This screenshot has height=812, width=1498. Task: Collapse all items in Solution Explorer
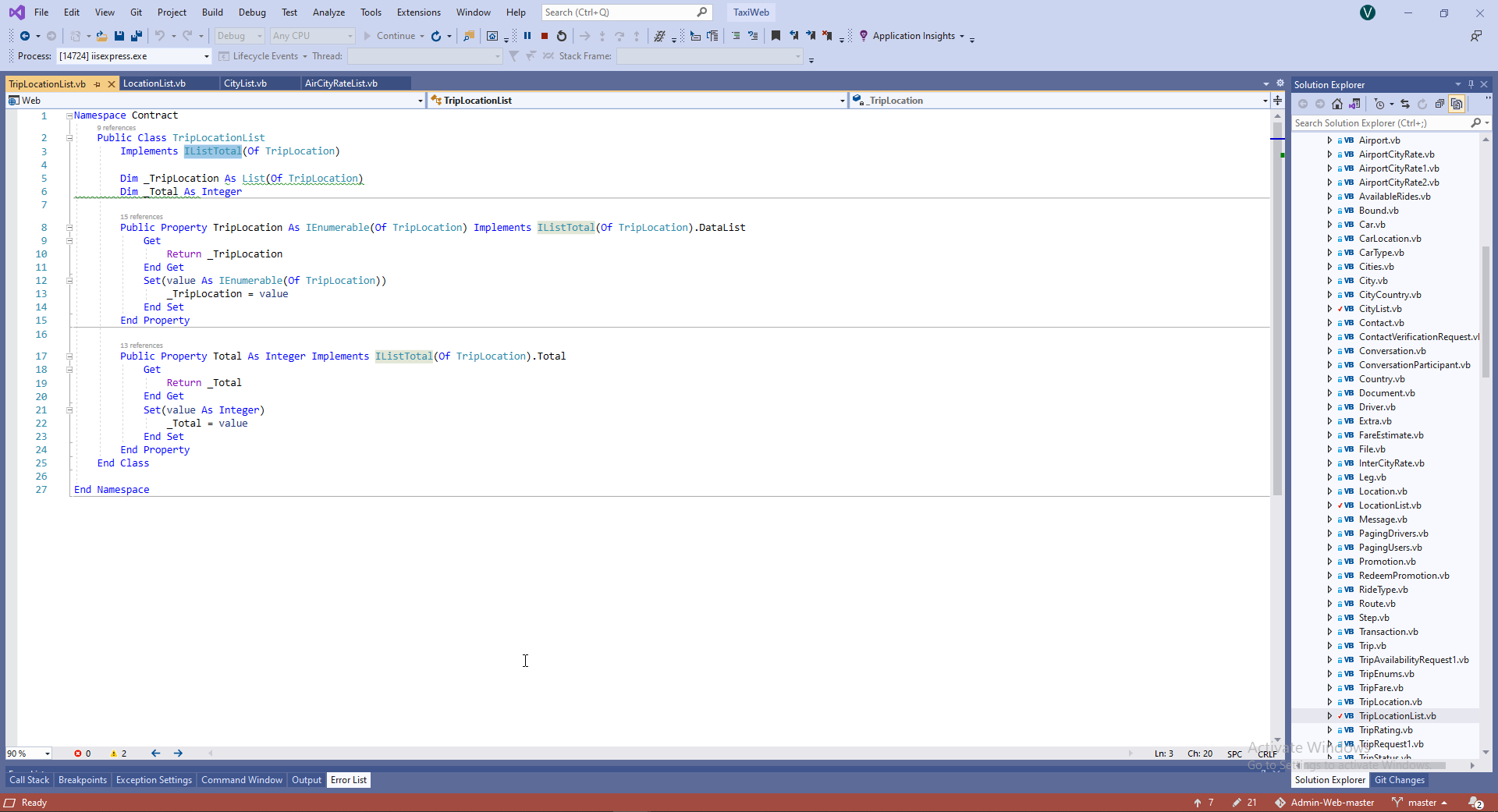[x=1439, y=104]
